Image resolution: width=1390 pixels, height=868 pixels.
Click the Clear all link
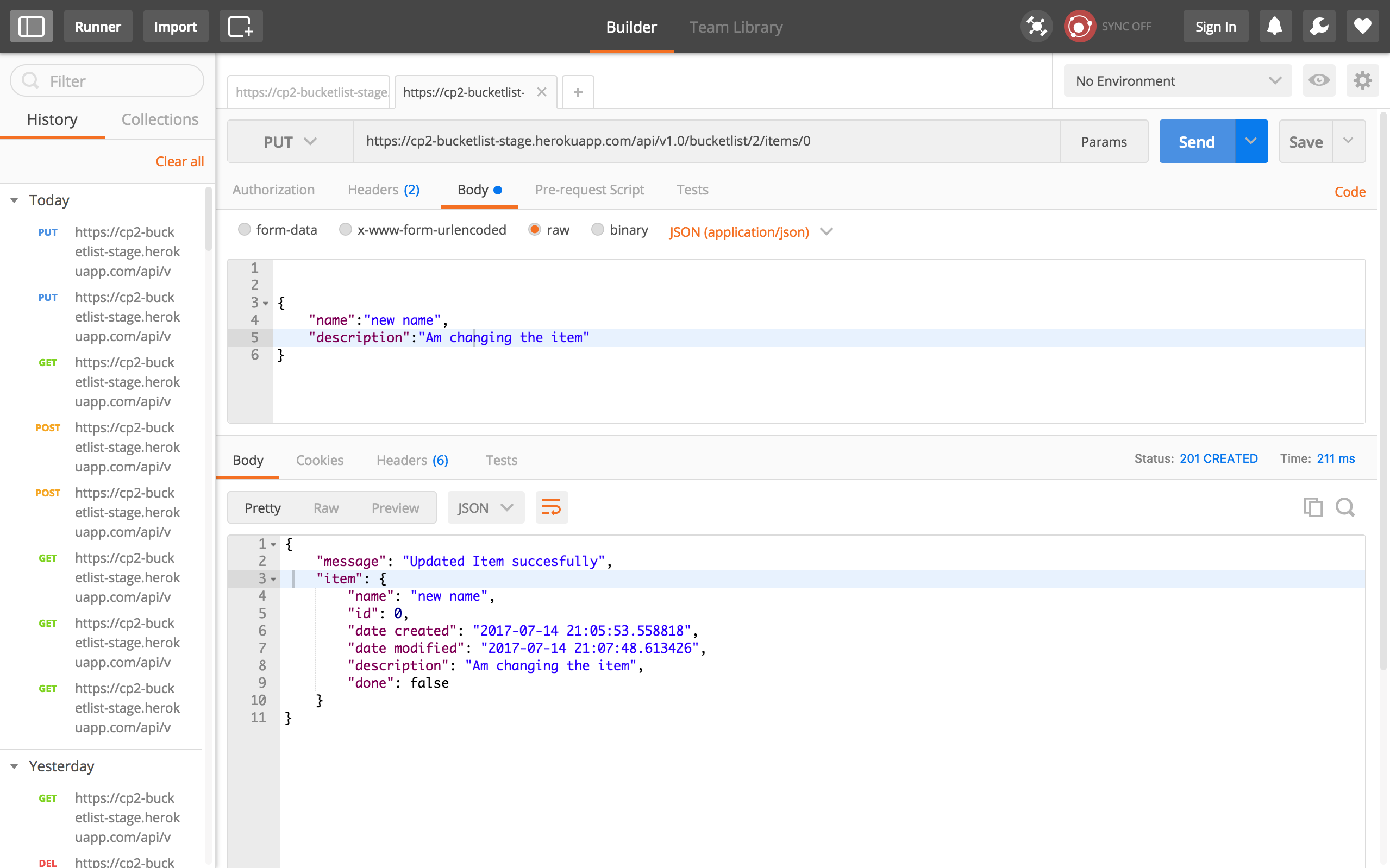click(x=180, y=161)
